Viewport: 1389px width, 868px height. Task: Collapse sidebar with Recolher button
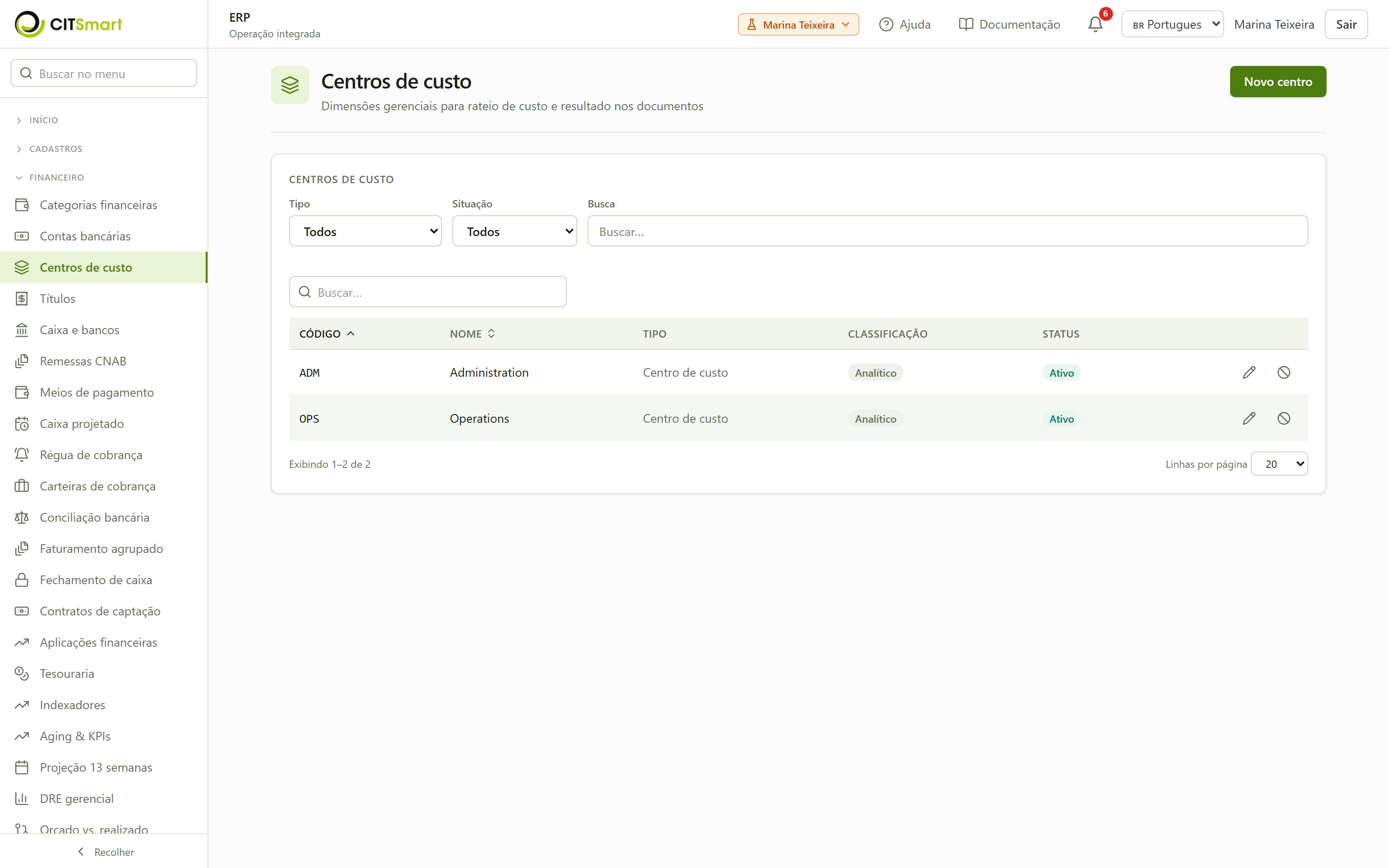tap(105, 852)
